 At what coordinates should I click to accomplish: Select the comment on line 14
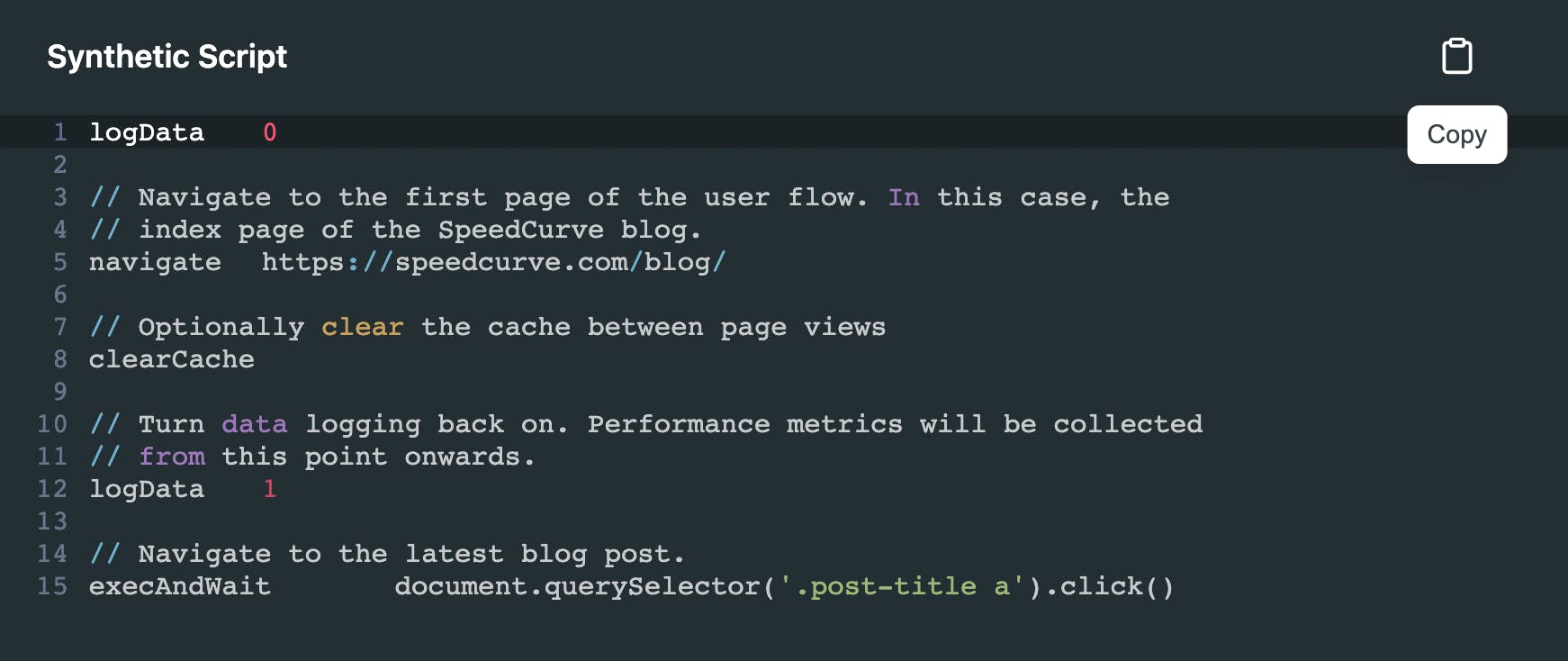pos(387,554)
